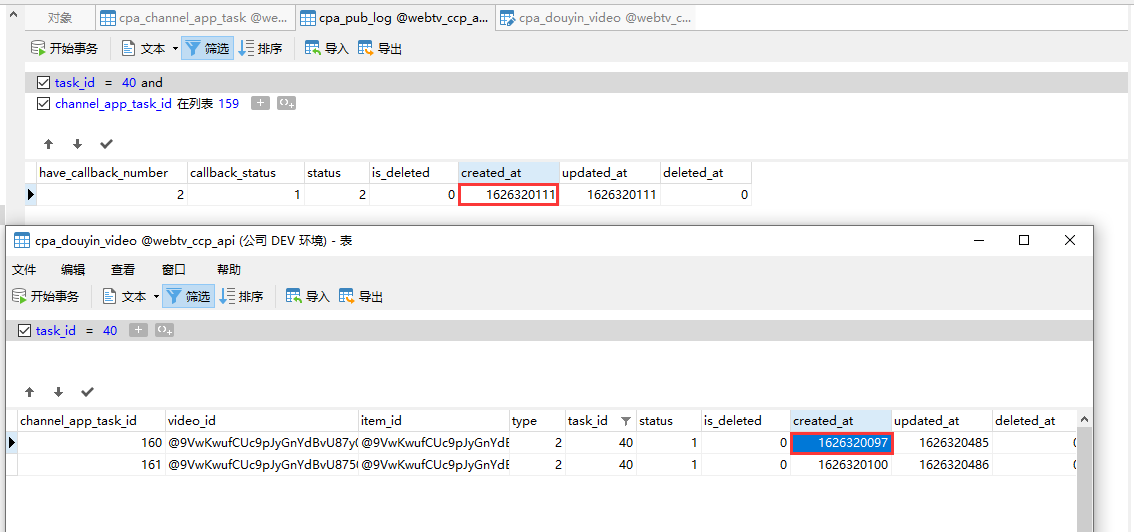
Task: Click 导入 import in cpa_douyin_video window
Action: coord(308,296)
